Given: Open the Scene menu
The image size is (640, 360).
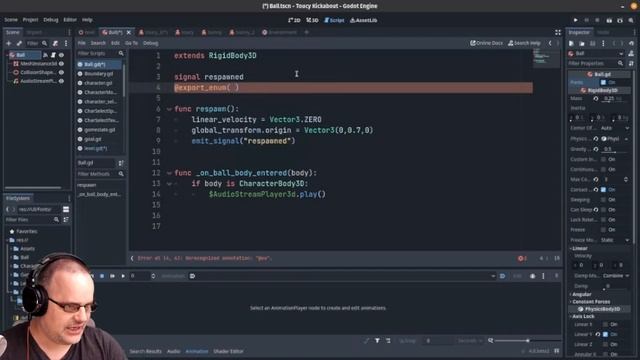Looking at the screenshot, I should (11, 20).
